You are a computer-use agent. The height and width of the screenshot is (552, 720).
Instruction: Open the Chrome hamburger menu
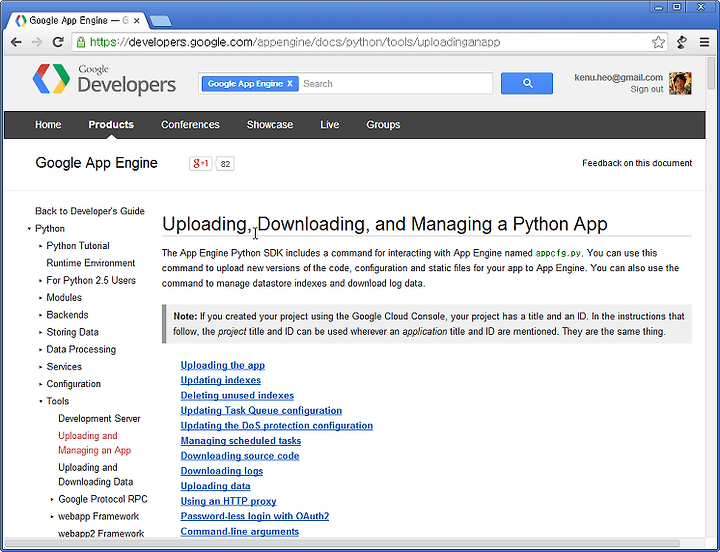(x=704, y=42)
